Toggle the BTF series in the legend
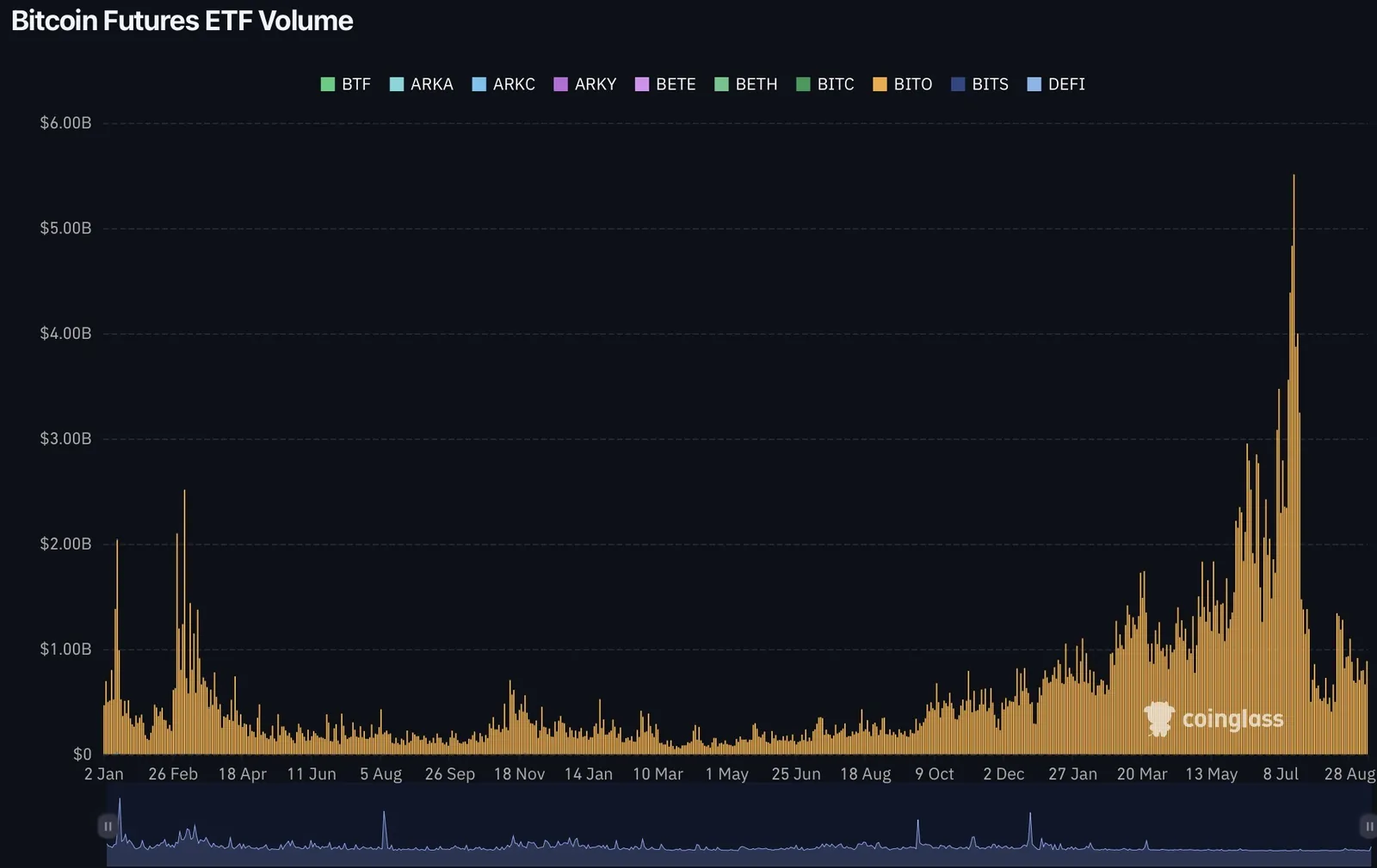 (x=345, y=84)
